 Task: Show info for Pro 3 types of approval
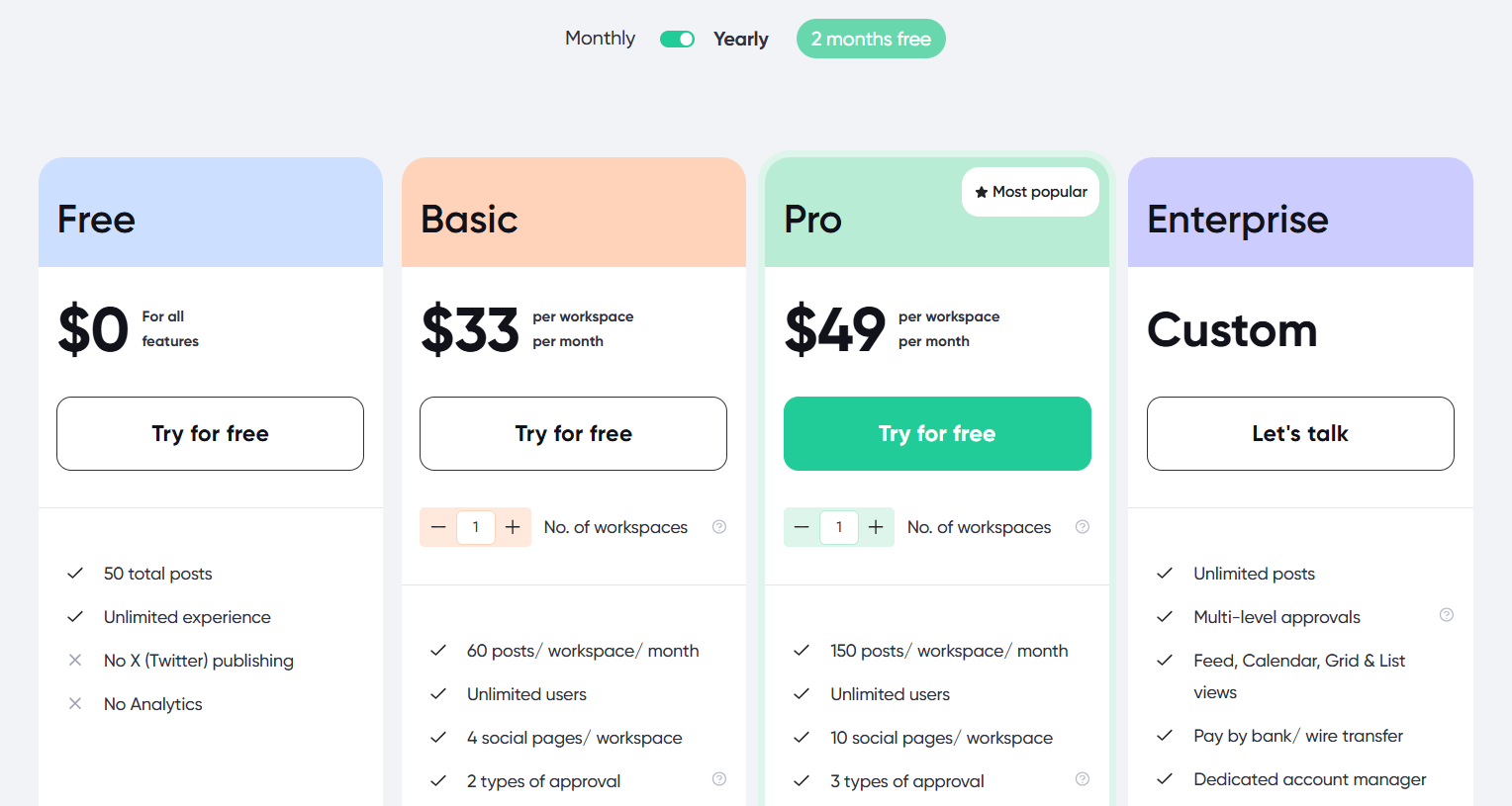point(1083,779)
